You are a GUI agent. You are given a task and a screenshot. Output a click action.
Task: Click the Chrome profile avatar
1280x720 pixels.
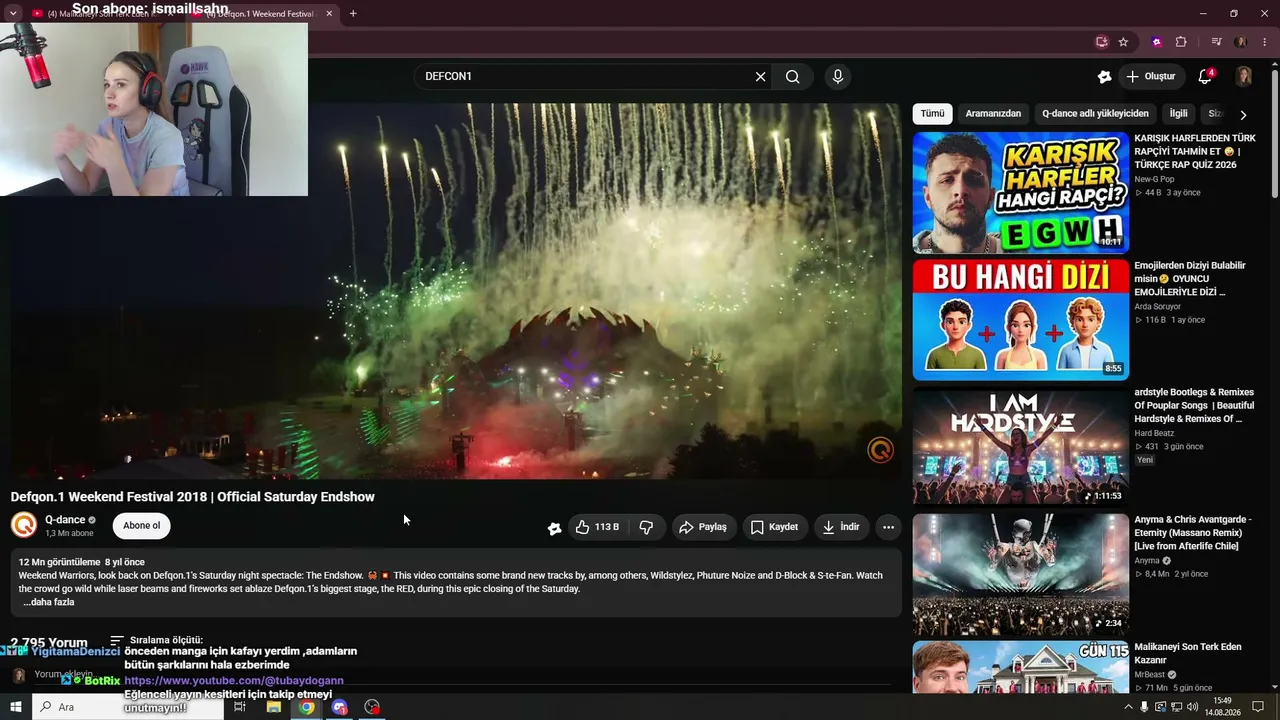click(x=1241, y=42)
